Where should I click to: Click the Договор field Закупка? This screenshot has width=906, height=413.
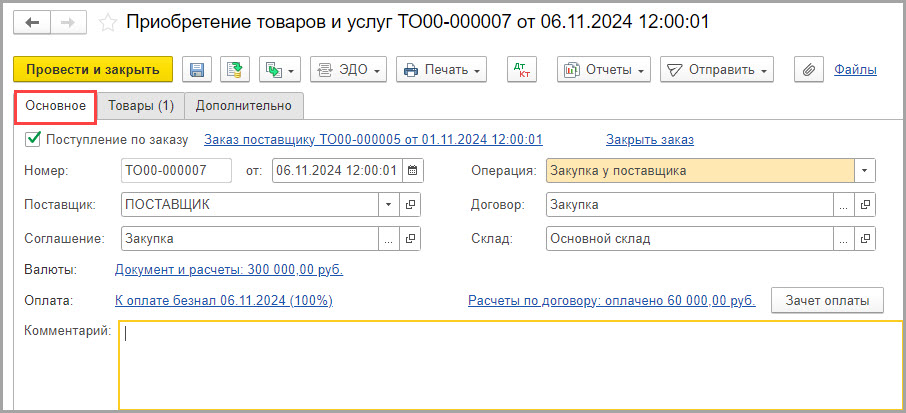[x=689, y=204]
